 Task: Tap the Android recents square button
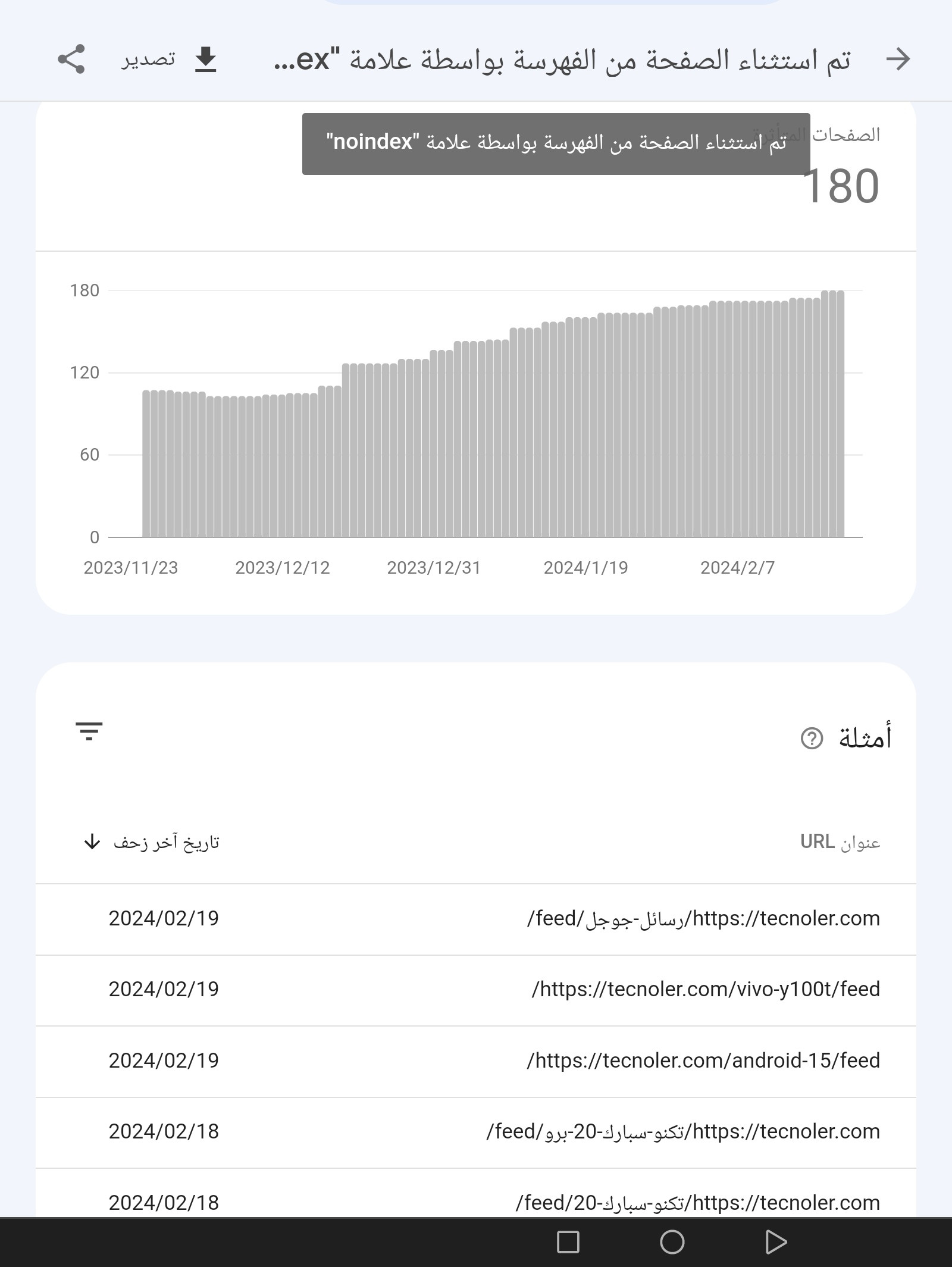pyautogui.click(x=568, y=1242)
